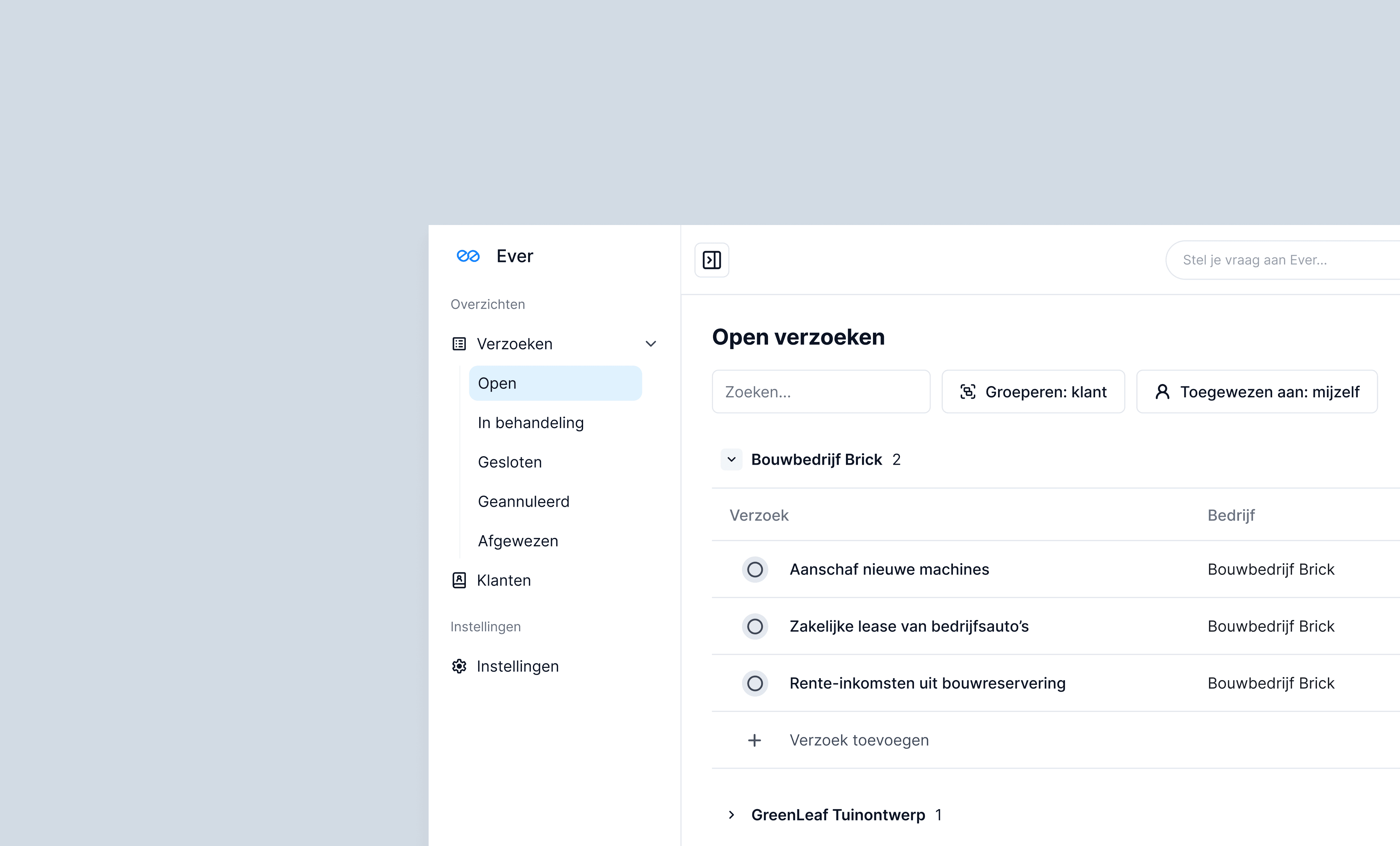
Task: Click the plus icon for Verzoek toevoegen
Action: pos(755,740)
